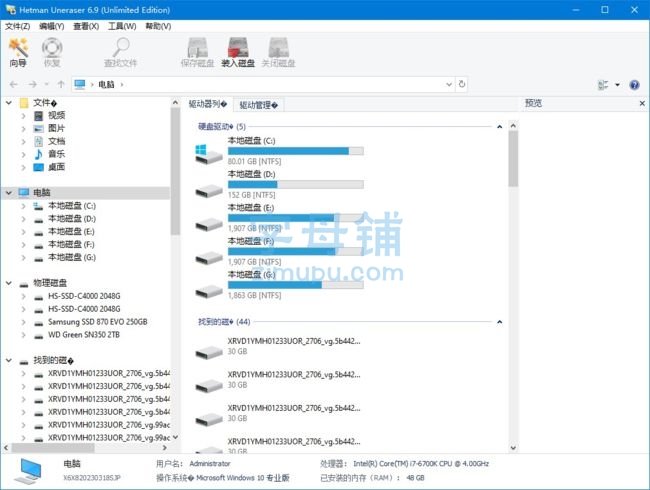Open the recent locations dropdown arrow

pos(46,85)
